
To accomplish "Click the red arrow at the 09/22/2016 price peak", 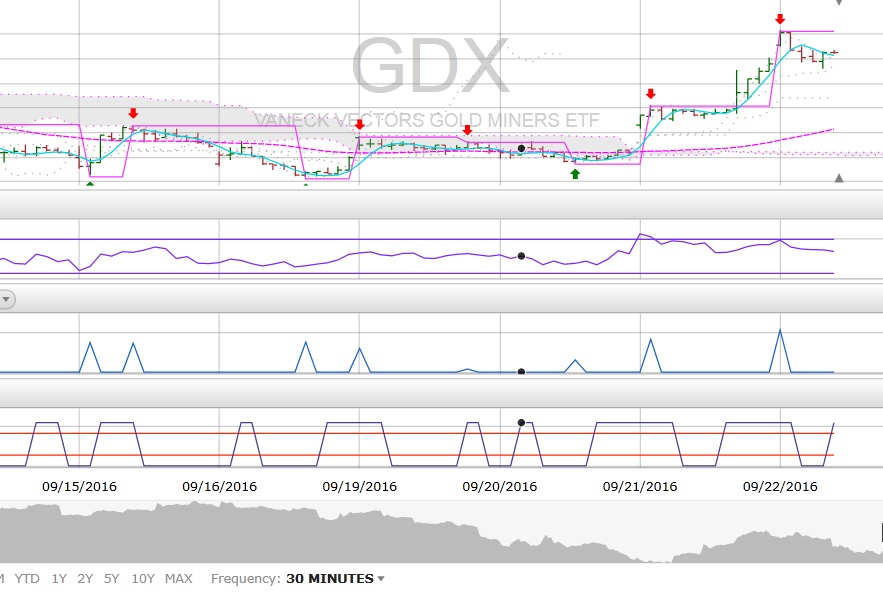I will [x=780, y=19].
